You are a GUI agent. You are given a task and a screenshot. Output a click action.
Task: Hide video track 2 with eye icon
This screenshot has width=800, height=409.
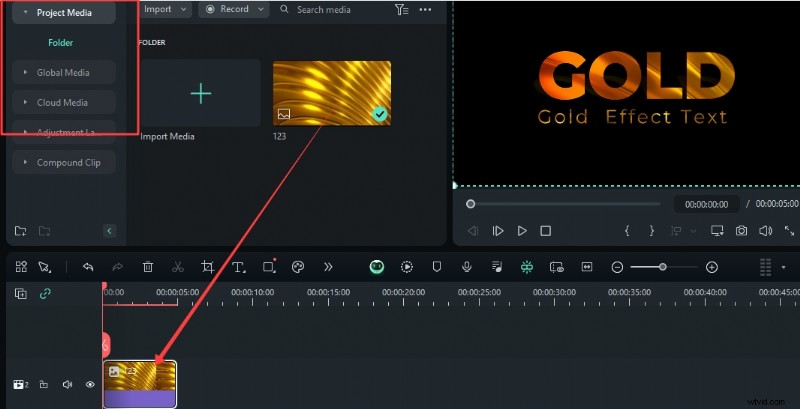[x=90, y=385]
